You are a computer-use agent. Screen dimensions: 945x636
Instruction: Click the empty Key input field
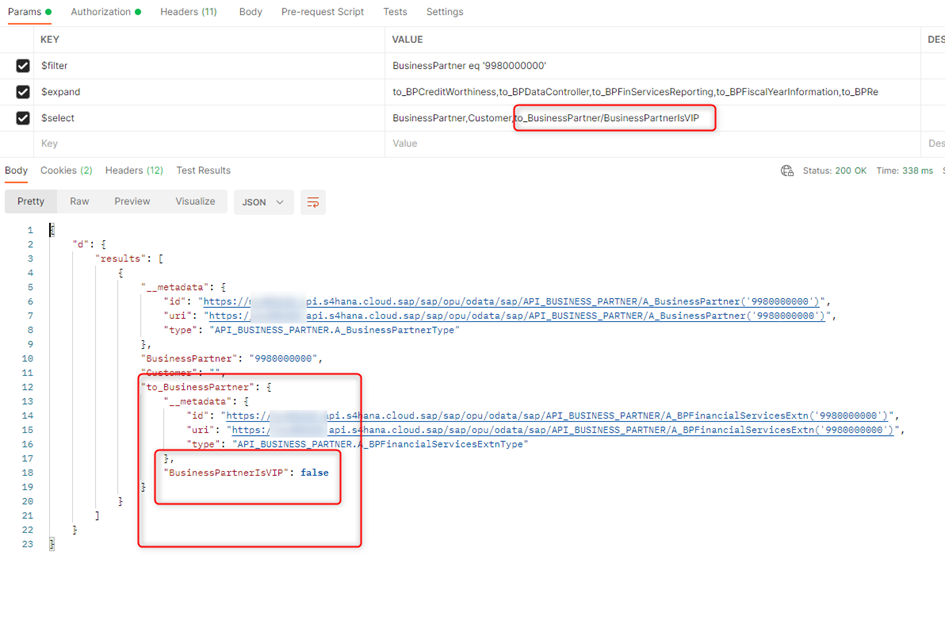coord(200,144)
